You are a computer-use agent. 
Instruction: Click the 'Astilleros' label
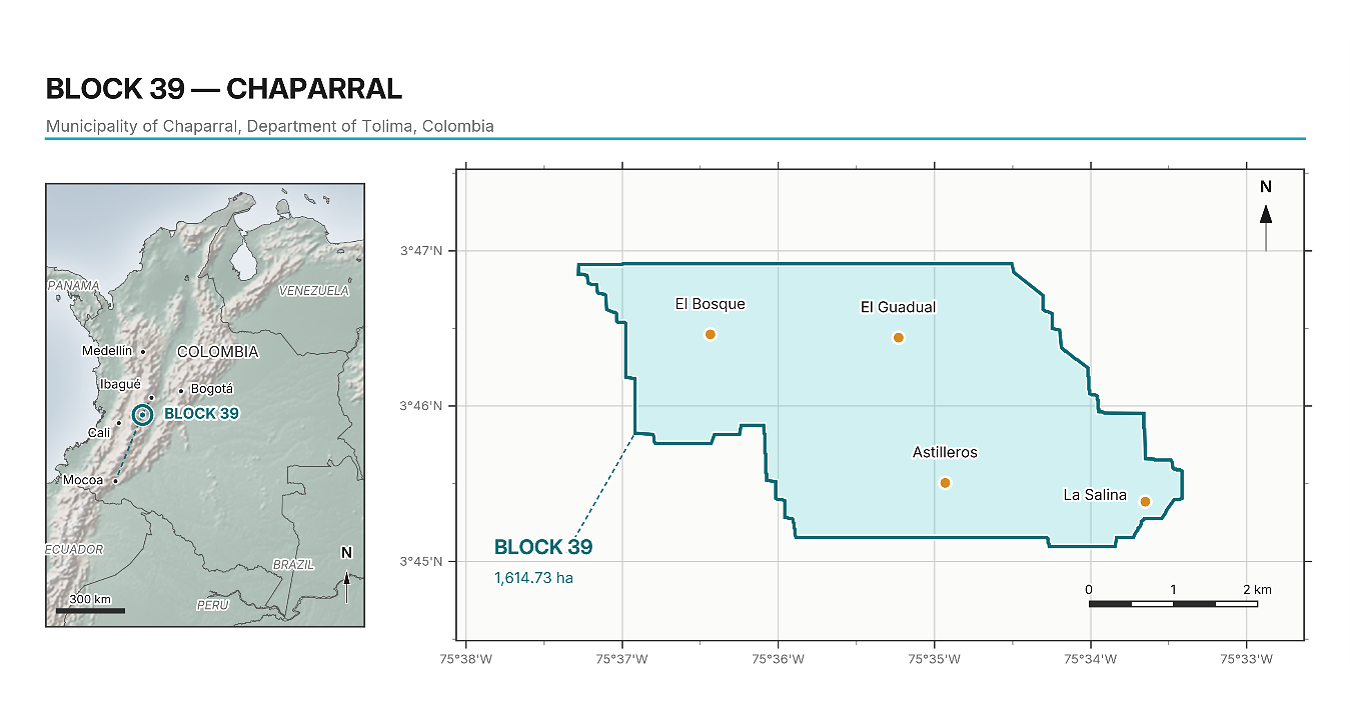pyautogui.click(x=945, y=452)
